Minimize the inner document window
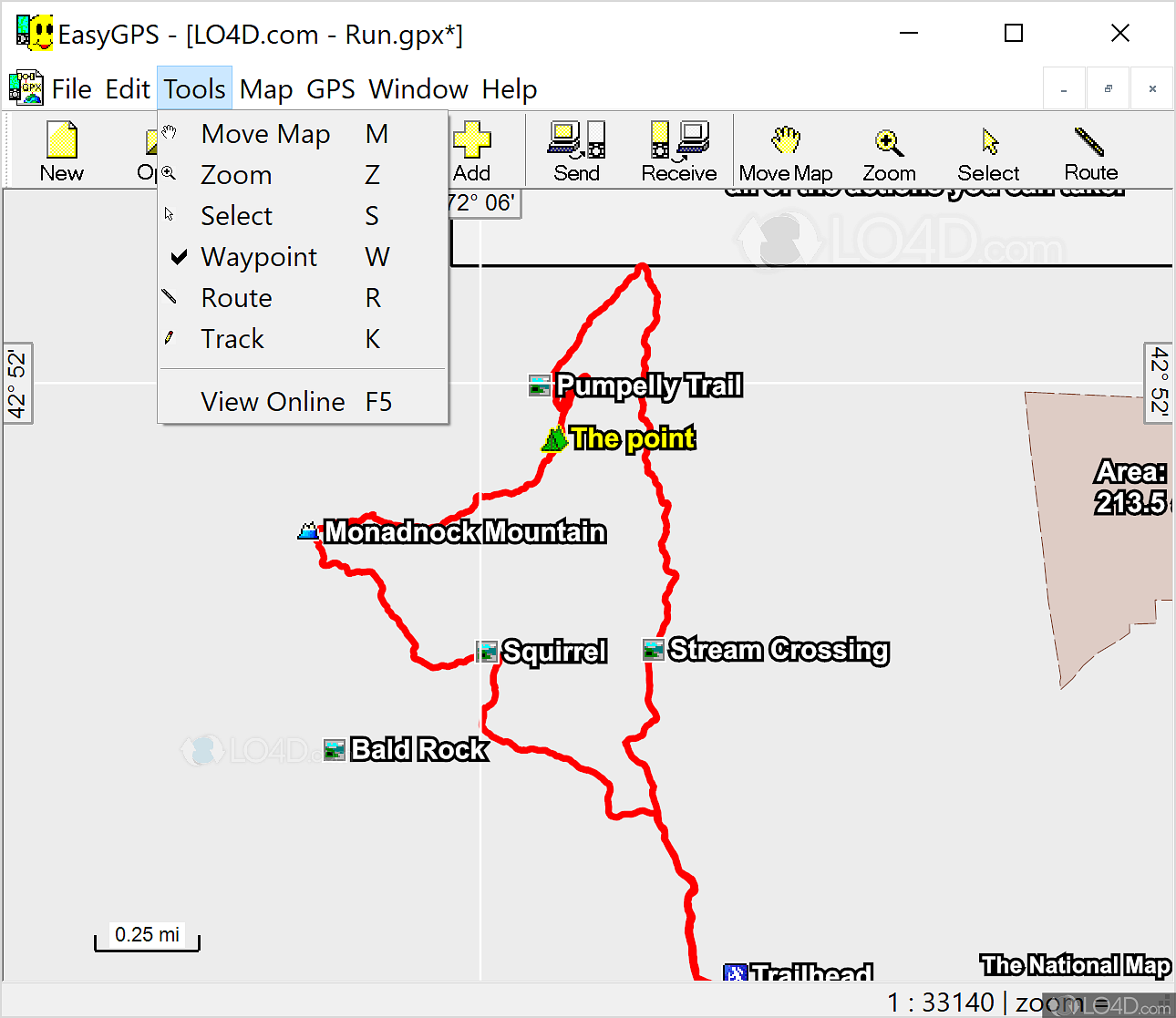 tap(1064, 89)
